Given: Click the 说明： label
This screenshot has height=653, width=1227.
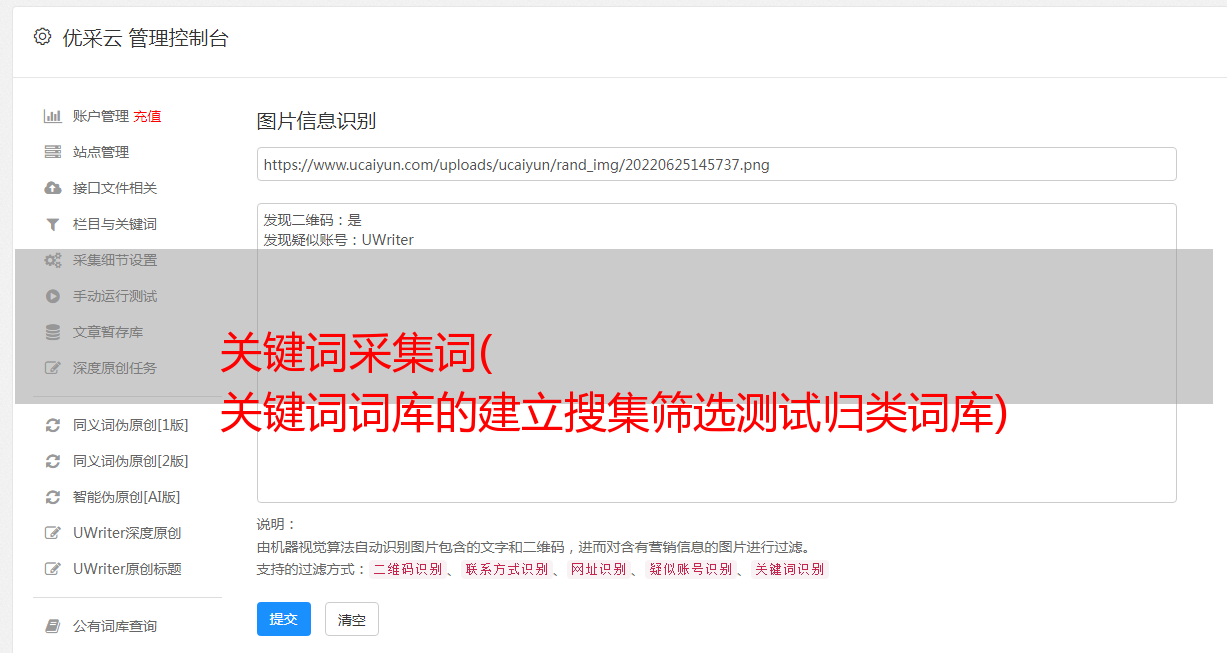Looking at the screenshot, I should point(277,524).
